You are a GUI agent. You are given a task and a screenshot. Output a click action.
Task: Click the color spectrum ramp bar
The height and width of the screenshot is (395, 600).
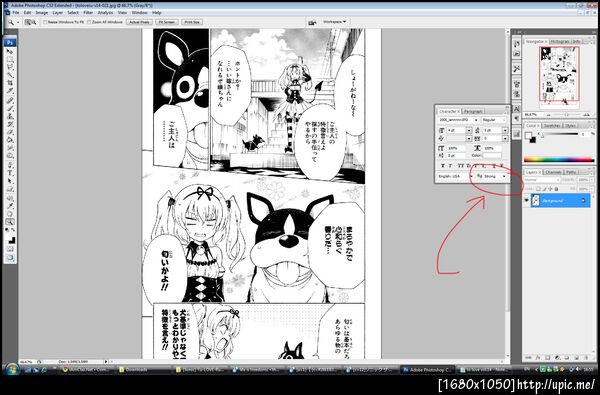(x=559, y=160)
